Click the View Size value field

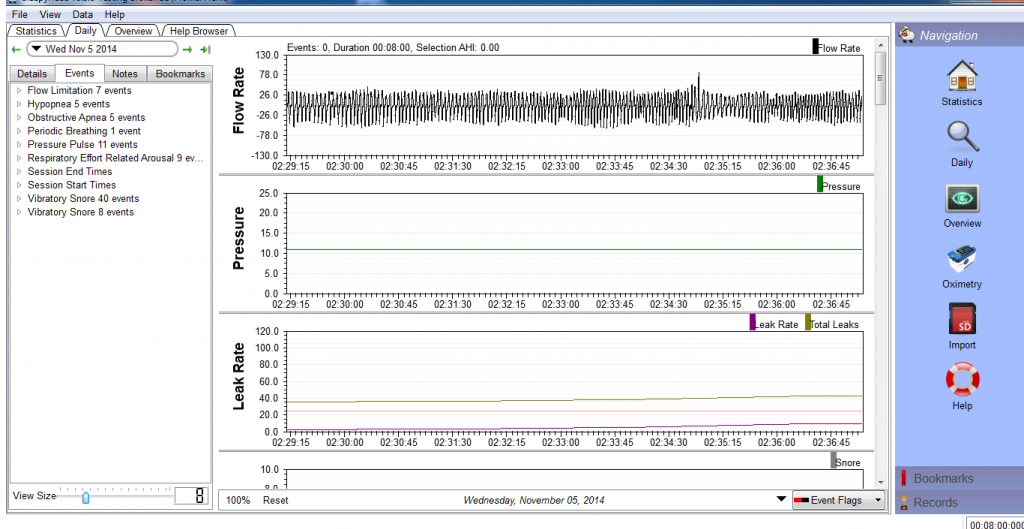coord(191,496)
